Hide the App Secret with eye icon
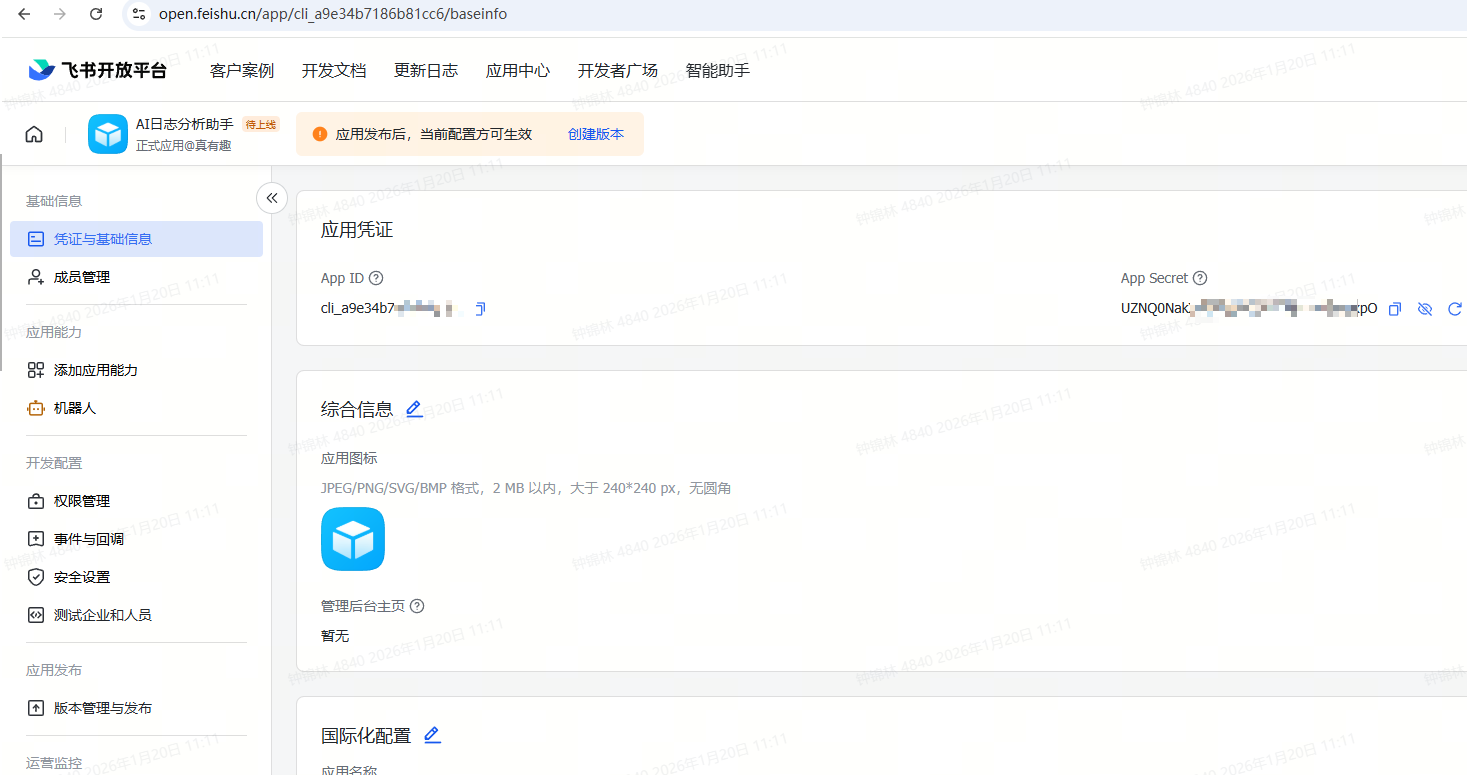Image resolution: width=1467 pixels, height=775 pixels. coord(1425,309)
